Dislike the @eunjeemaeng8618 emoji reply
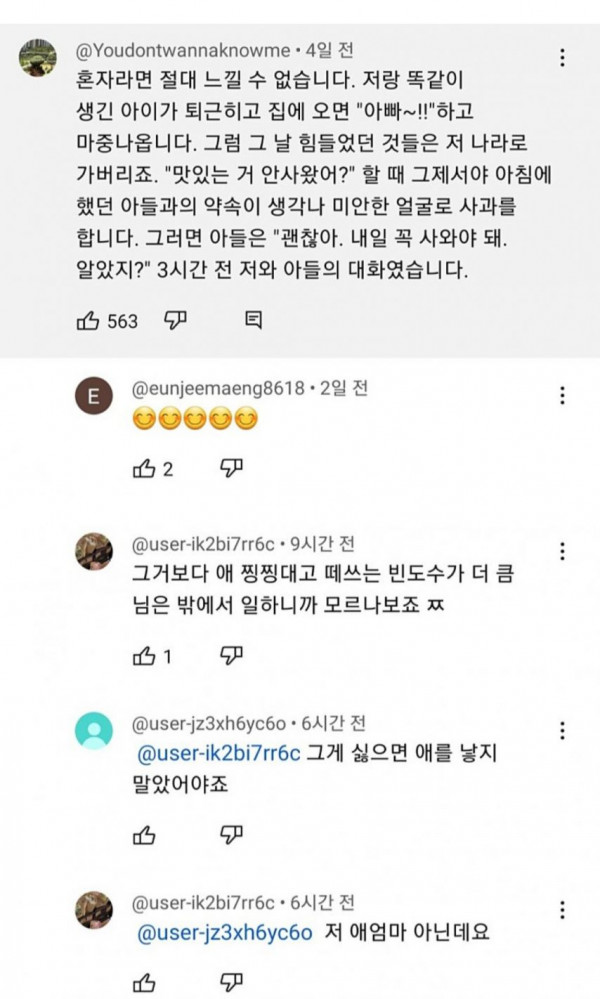This screenshot has width=600, height=999. click(231, 468)
